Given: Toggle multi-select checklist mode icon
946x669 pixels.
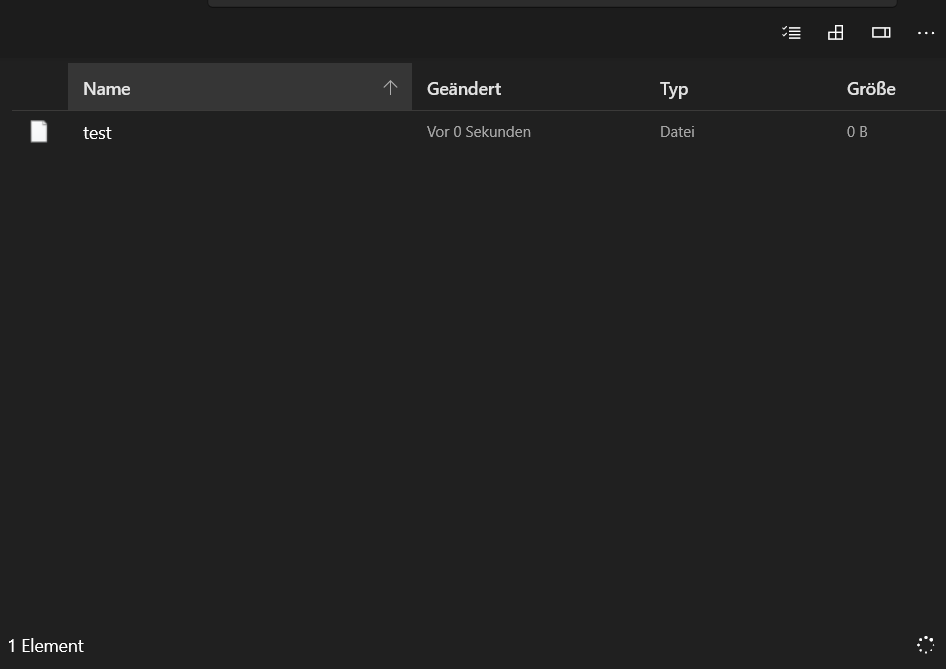Looking at the screenshot, I should pyautogui.click(x=791, y=33).
